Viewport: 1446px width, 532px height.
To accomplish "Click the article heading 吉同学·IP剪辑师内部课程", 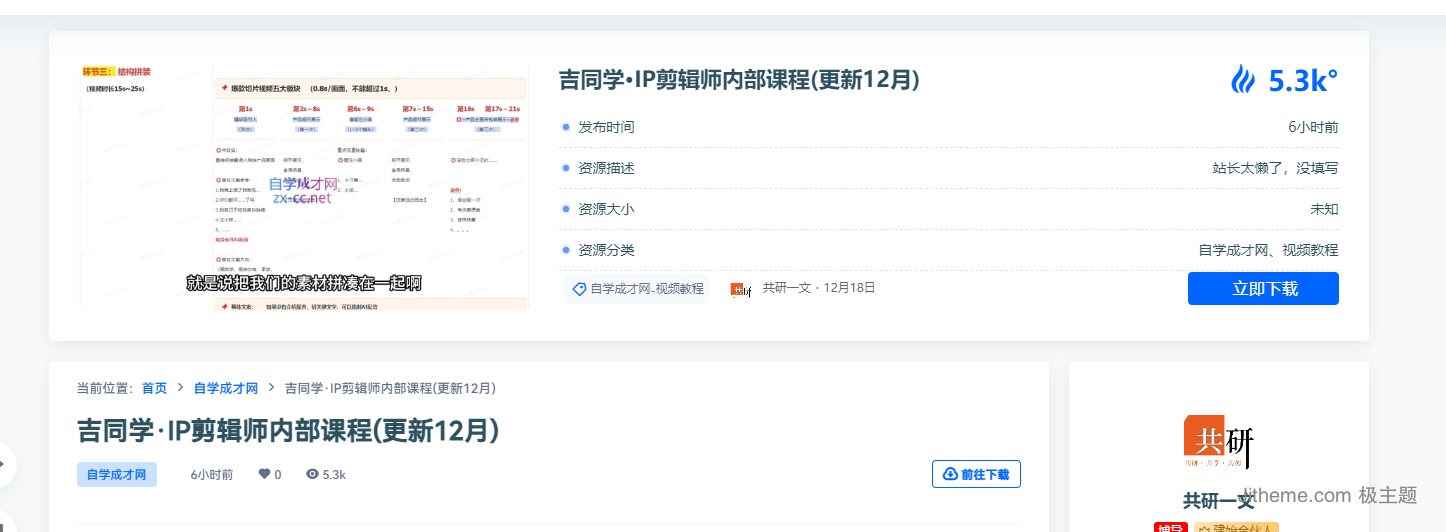I will 288,430.
